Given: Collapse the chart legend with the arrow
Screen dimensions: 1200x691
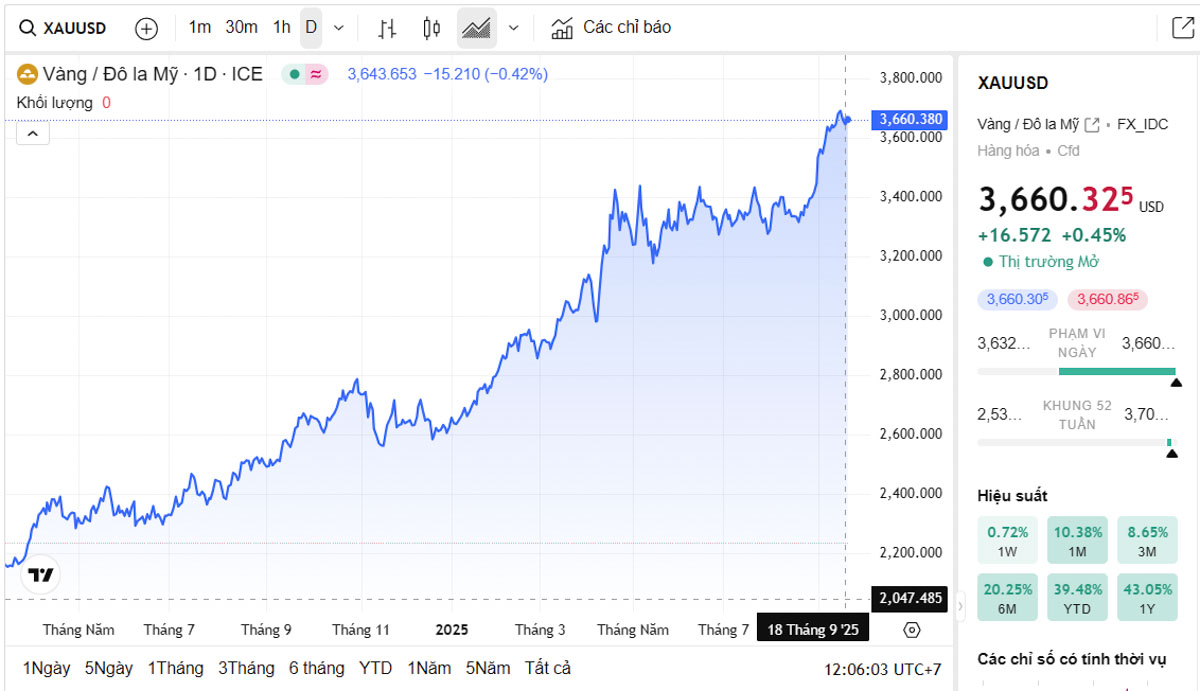Looking at the screenshot, I should (33, 133).
